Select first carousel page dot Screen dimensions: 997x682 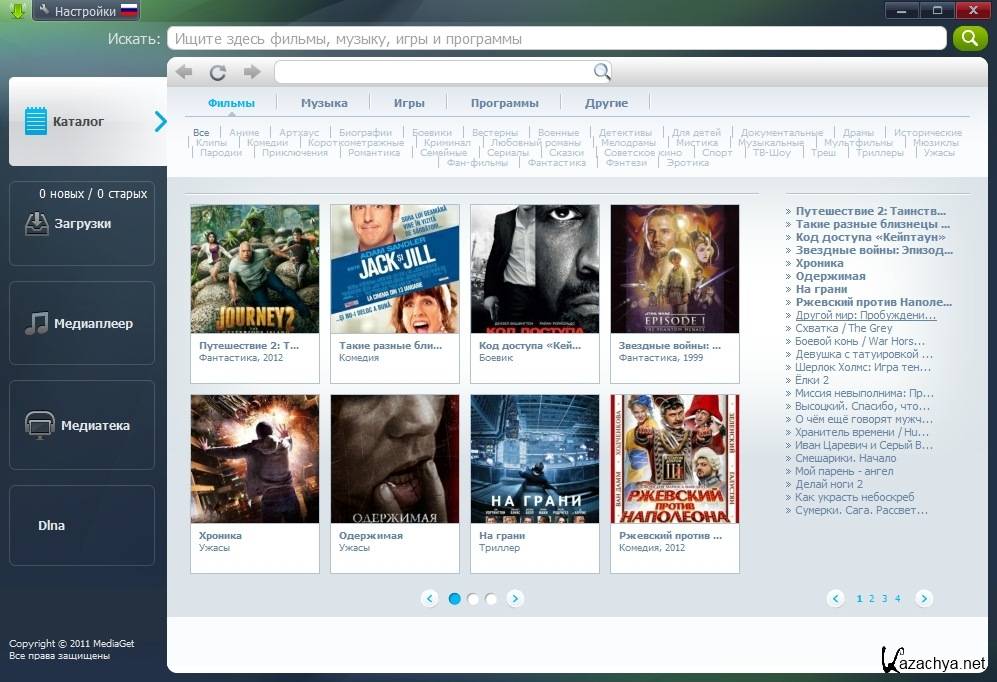pyautogui.click(x=455, y=599)
